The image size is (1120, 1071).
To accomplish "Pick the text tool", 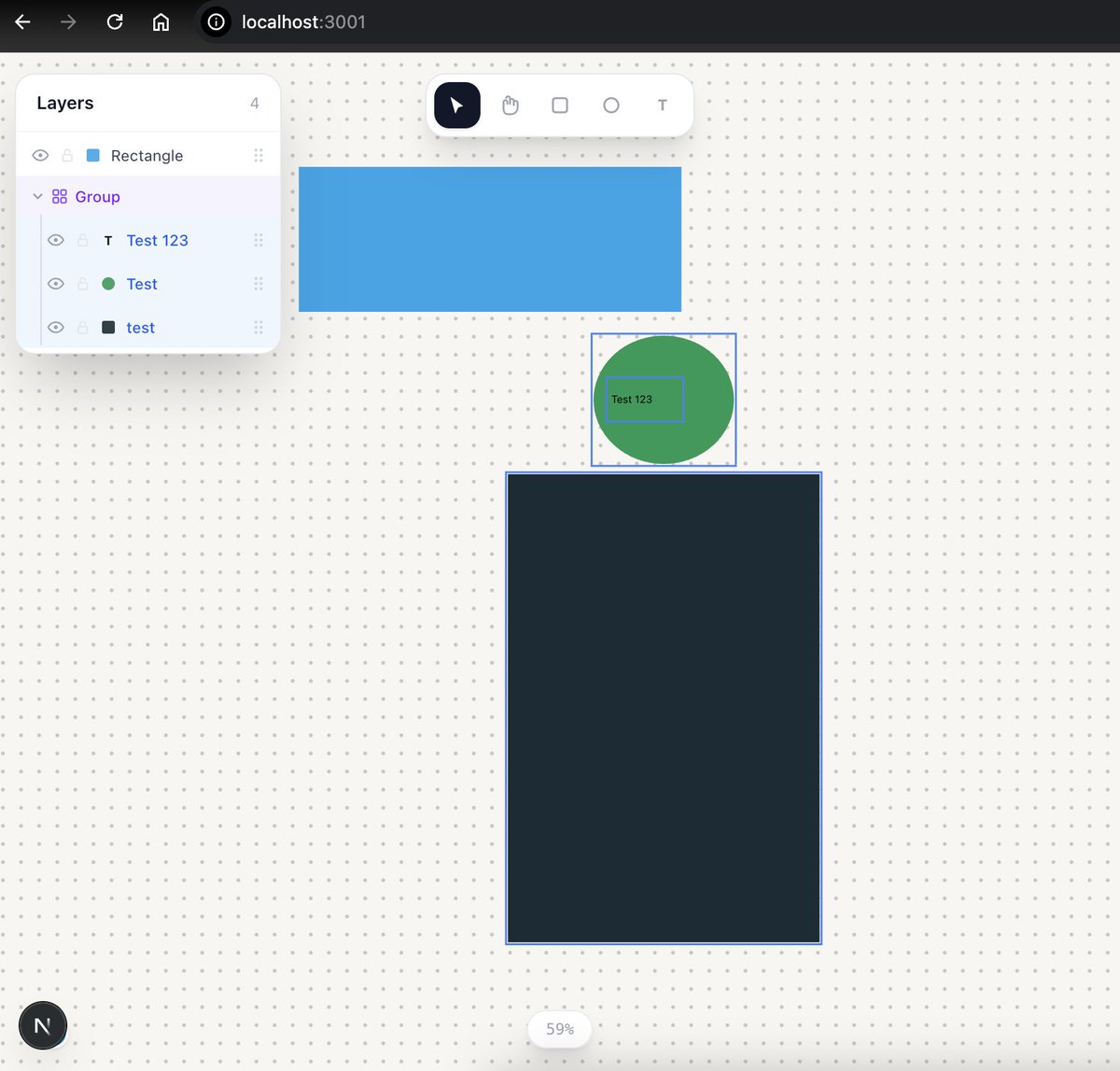I will pyautogui.click(x=663, y=106).
